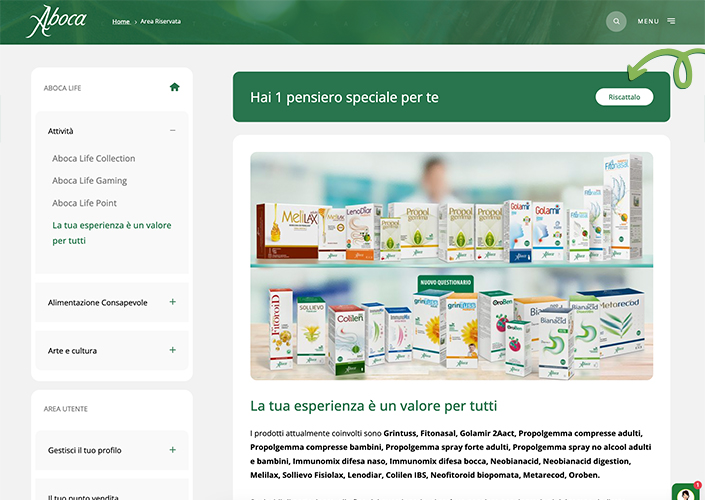Screen dimensions: 705x500
Task: Collapse the Attività section
Action: (x=173, y=130)
